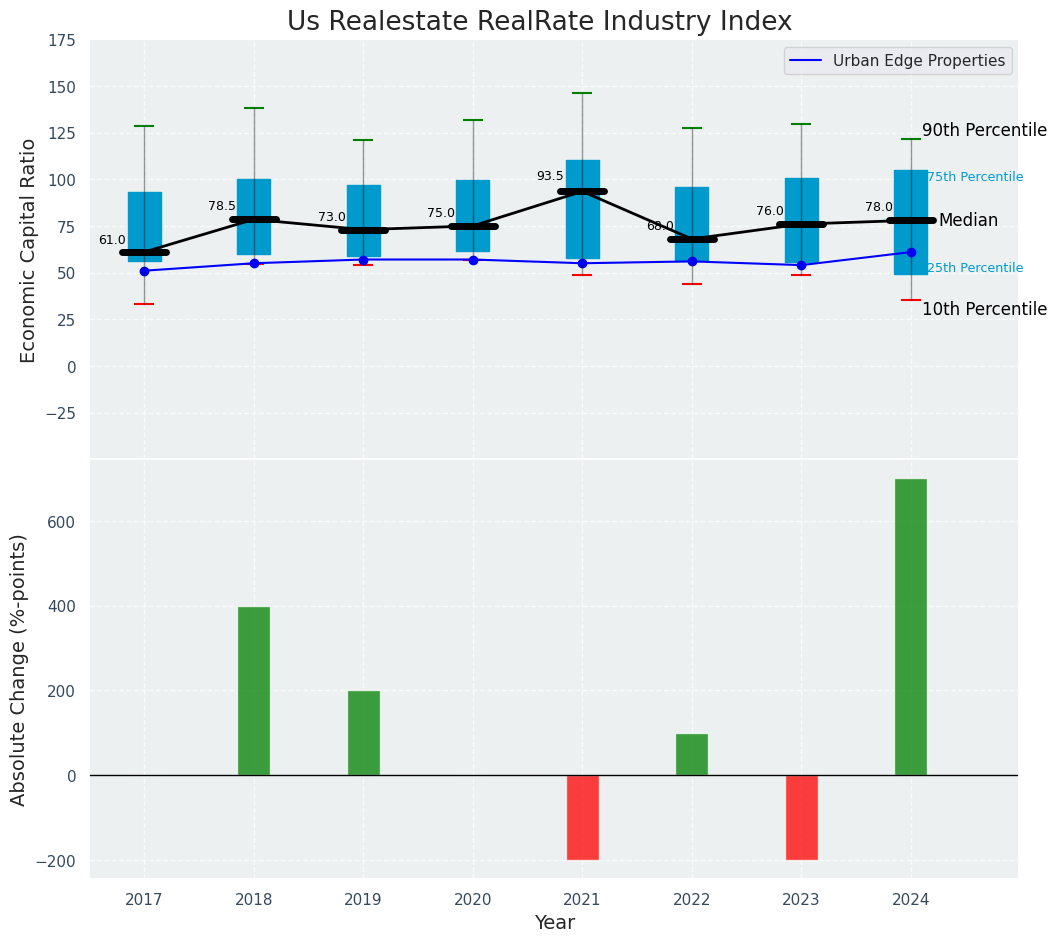
Task: Click the red 2023 negative change bar
Action: coord(801,817)
